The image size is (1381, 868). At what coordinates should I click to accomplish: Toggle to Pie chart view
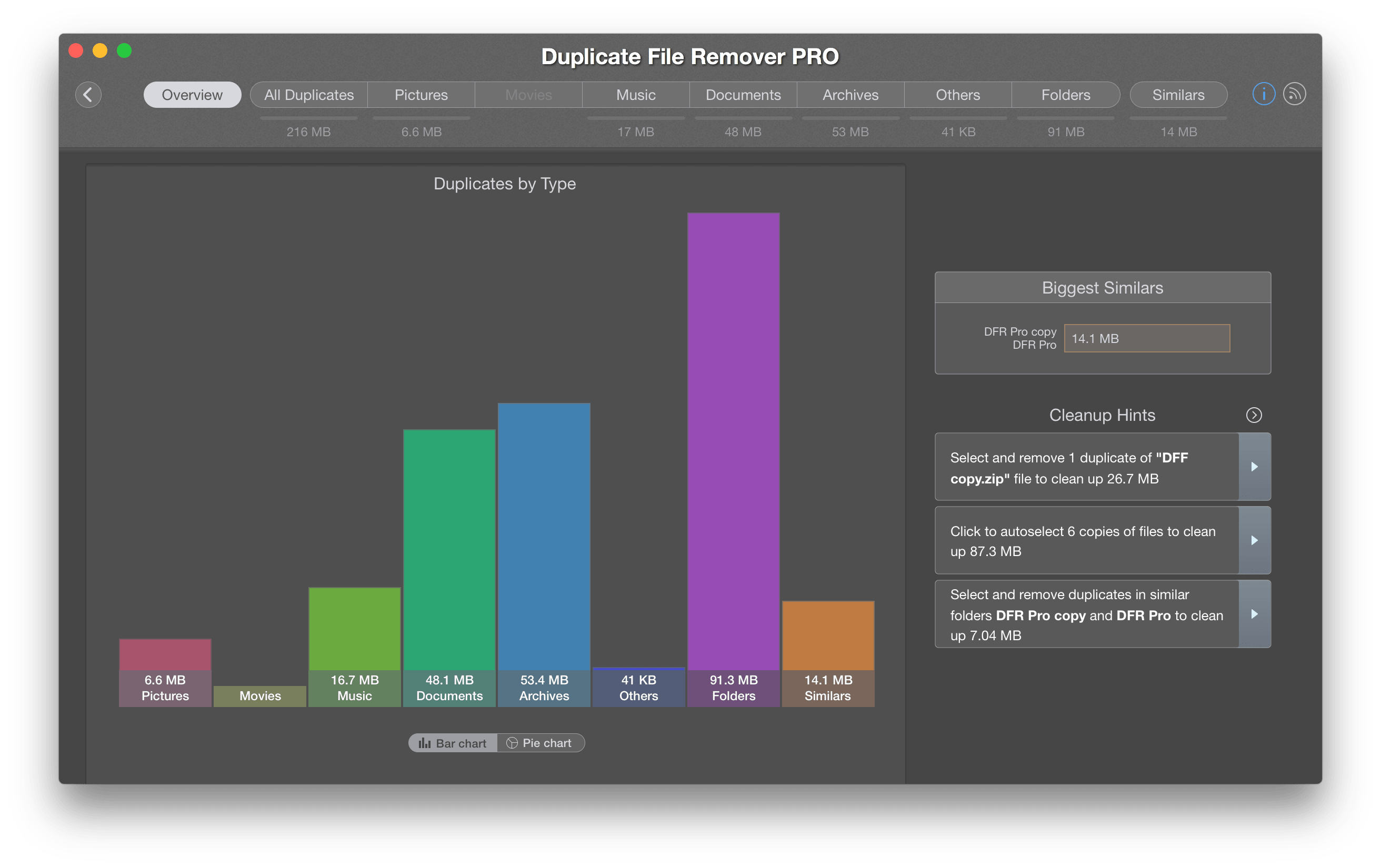[541, 742]
